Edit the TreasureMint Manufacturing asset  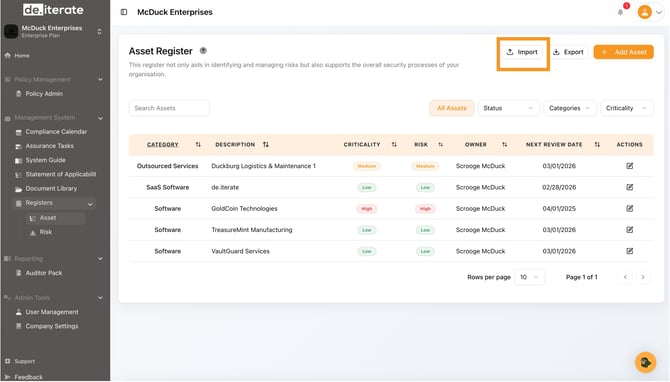point(629,230)
